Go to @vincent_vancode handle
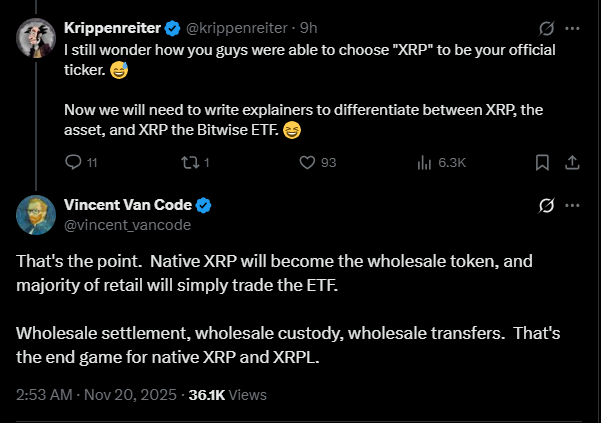 127,224
